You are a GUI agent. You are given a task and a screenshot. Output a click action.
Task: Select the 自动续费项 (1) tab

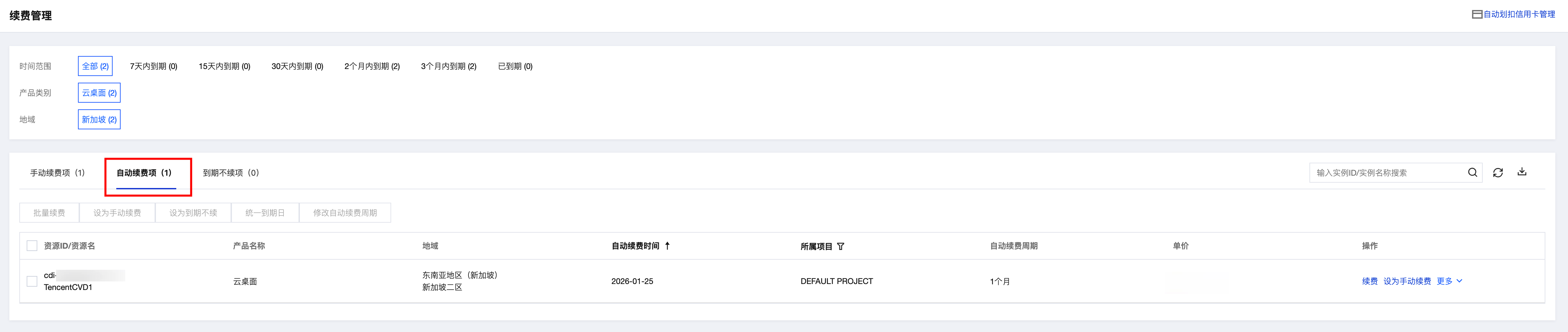coord(144,173)
